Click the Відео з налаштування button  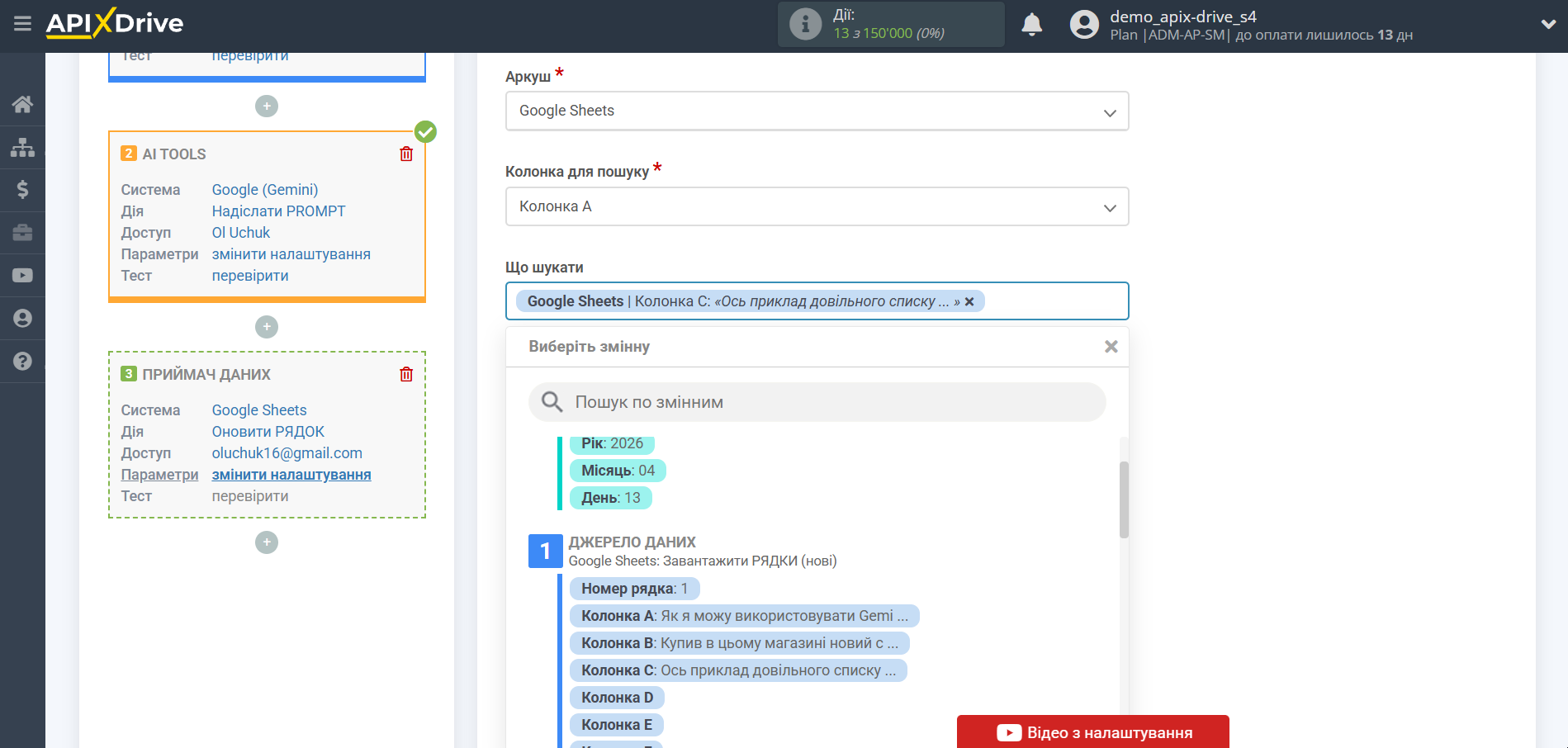(x=1092, y=732)
